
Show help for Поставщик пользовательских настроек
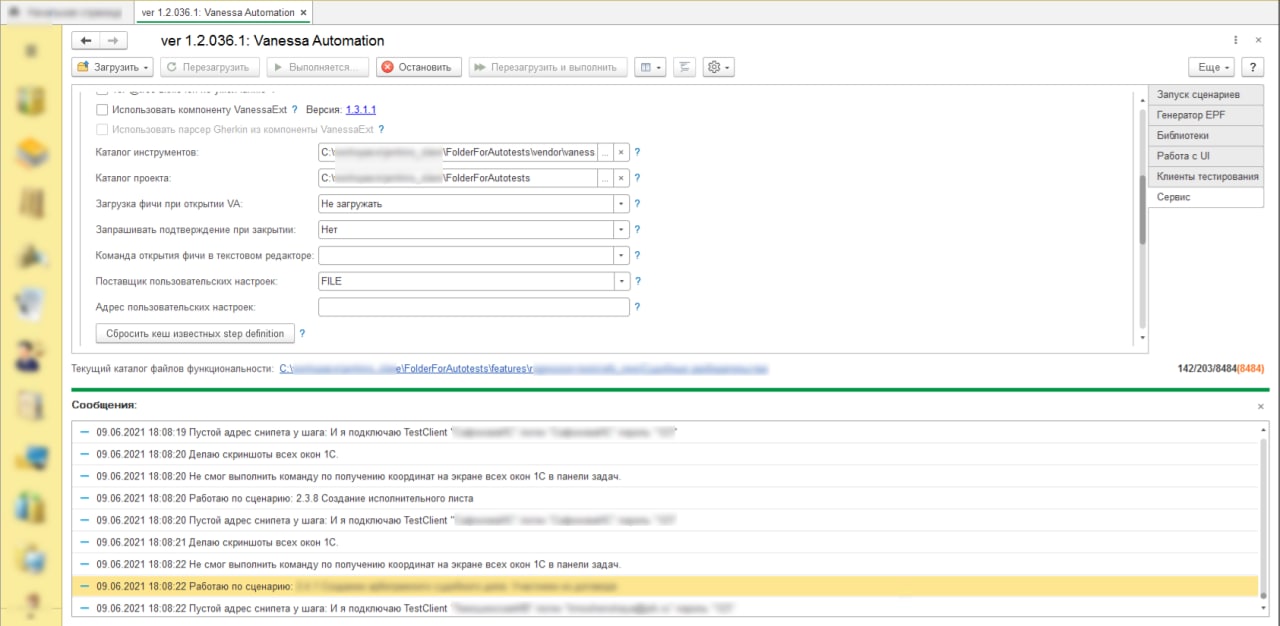click(638, 282)
